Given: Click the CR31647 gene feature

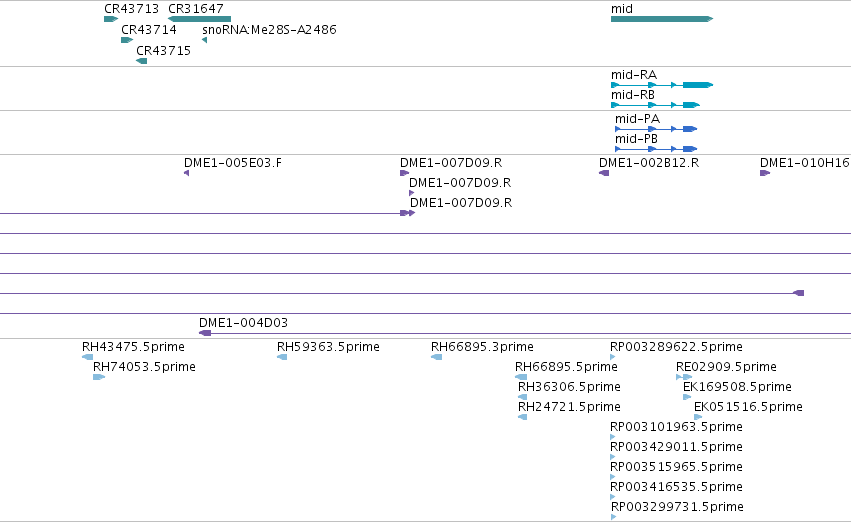Looking at the screenshot, I should 199,19.
